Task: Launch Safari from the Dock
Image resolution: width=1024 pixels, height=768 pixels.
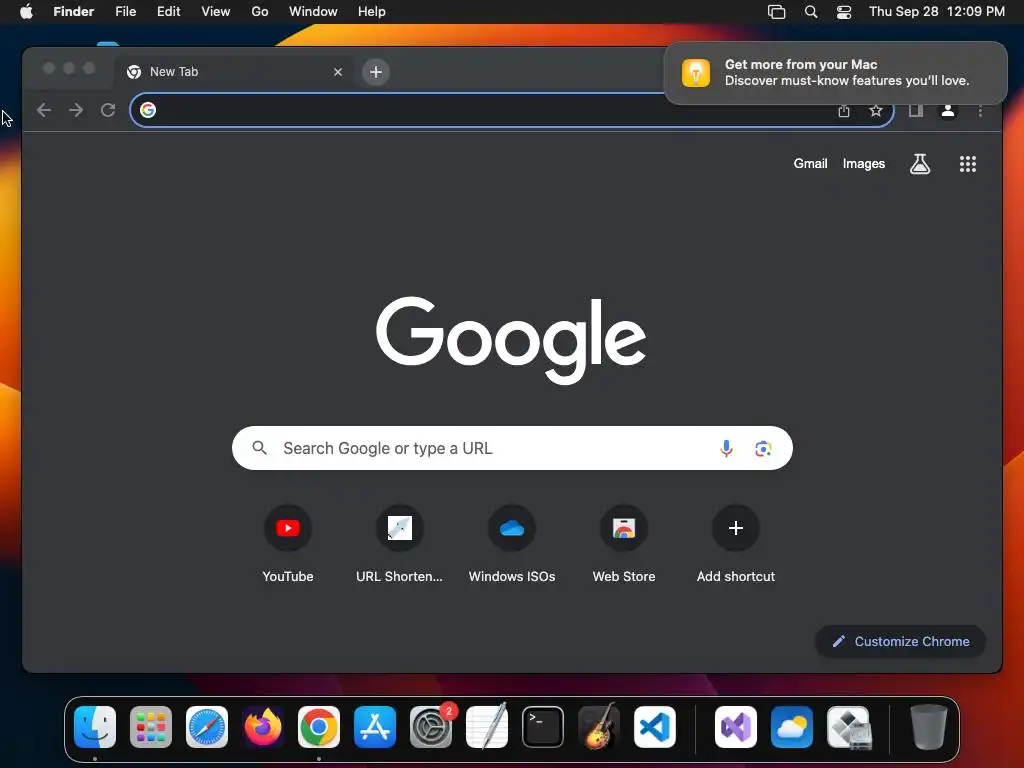Action: click(x=207, y=727)
